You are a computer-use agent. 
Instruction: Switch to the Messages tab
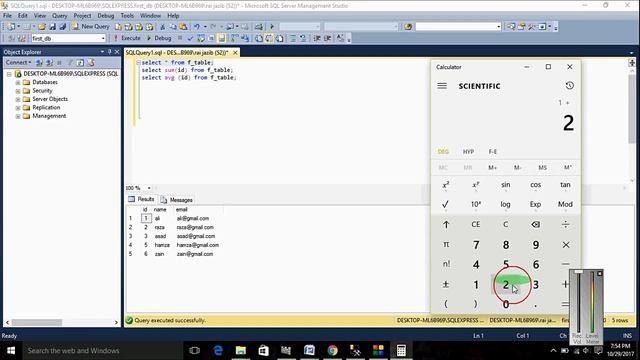177,200
